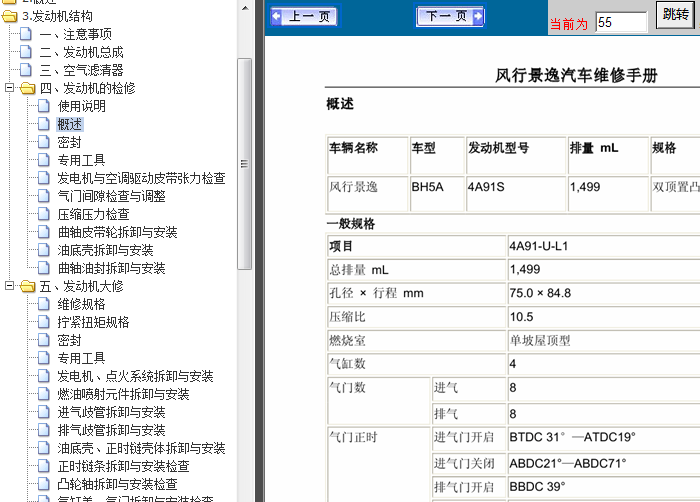Open 压缩压力检查 entry
Viewport: 700px width, 502px height.
pos(93,214)
